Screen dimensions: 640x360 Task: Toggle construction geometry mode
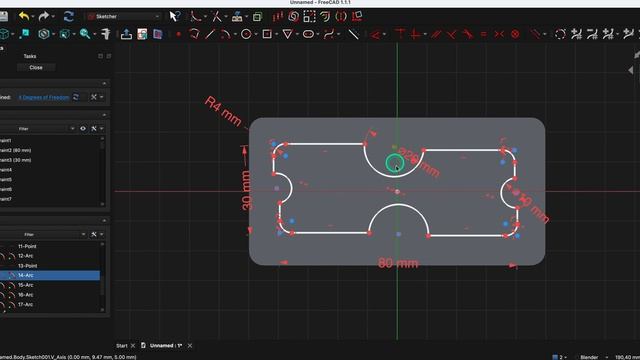click(x=353, y=34)
